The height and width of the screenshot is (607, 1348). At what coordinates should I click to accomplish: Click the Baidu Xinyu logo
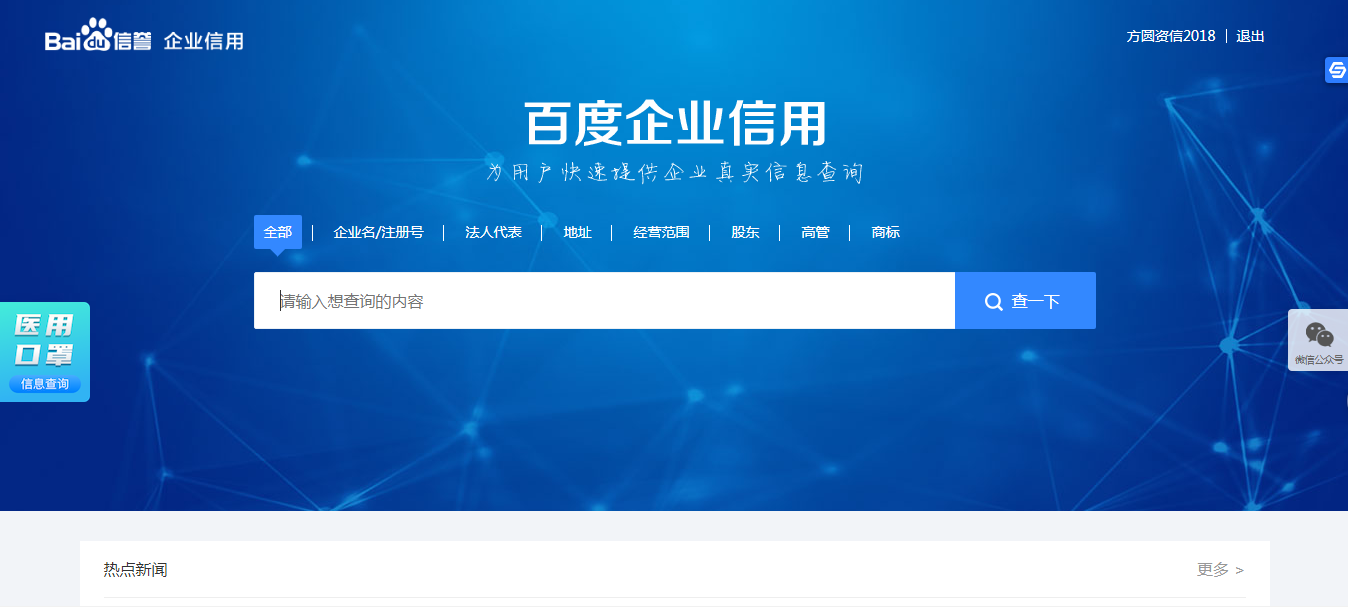click(99, 36)
